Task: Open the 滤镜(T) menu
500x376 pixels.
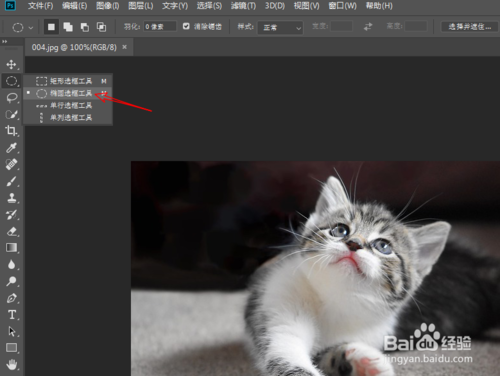Action: point(243,6)
